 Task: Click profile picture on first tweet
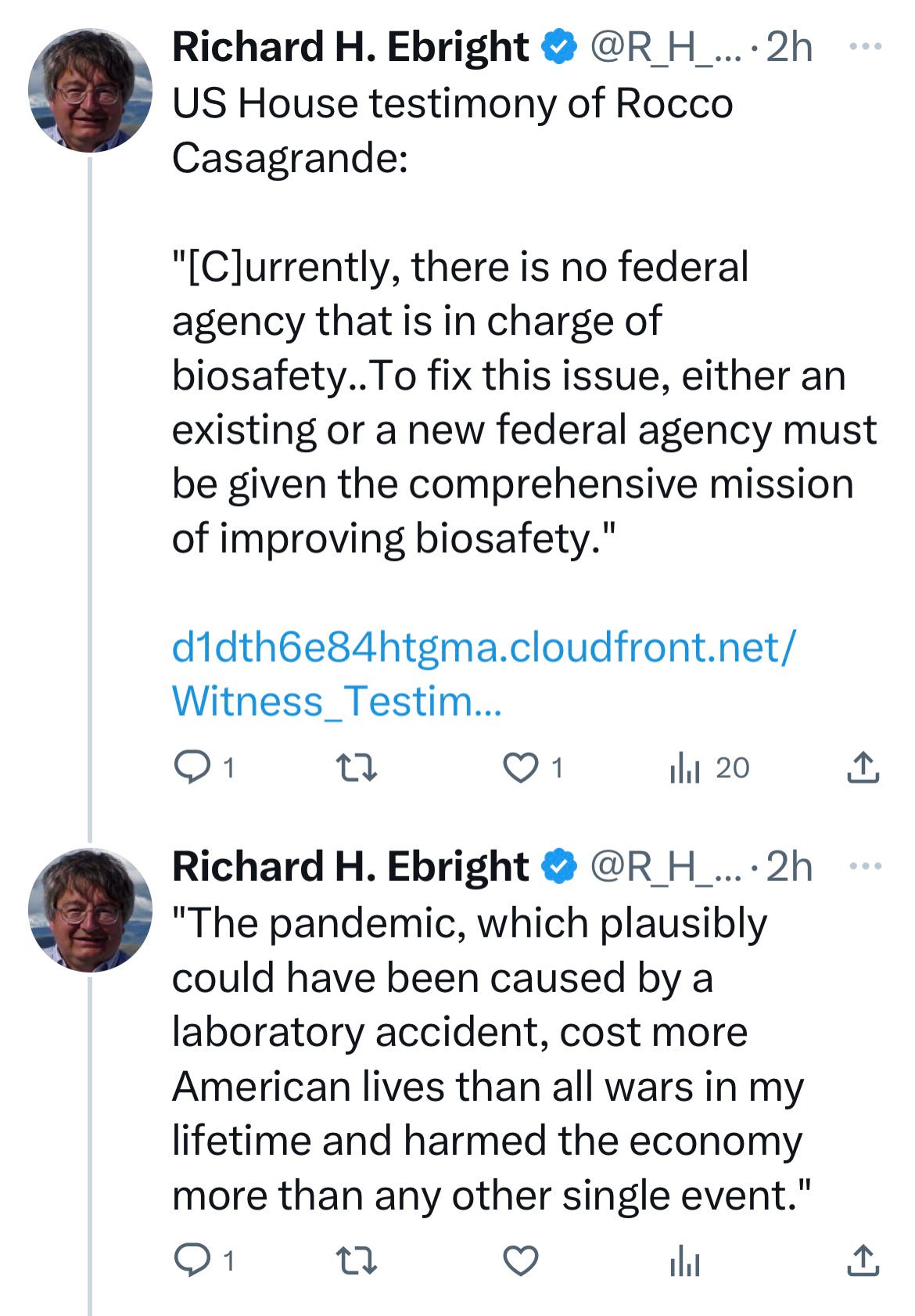(90, 91)
